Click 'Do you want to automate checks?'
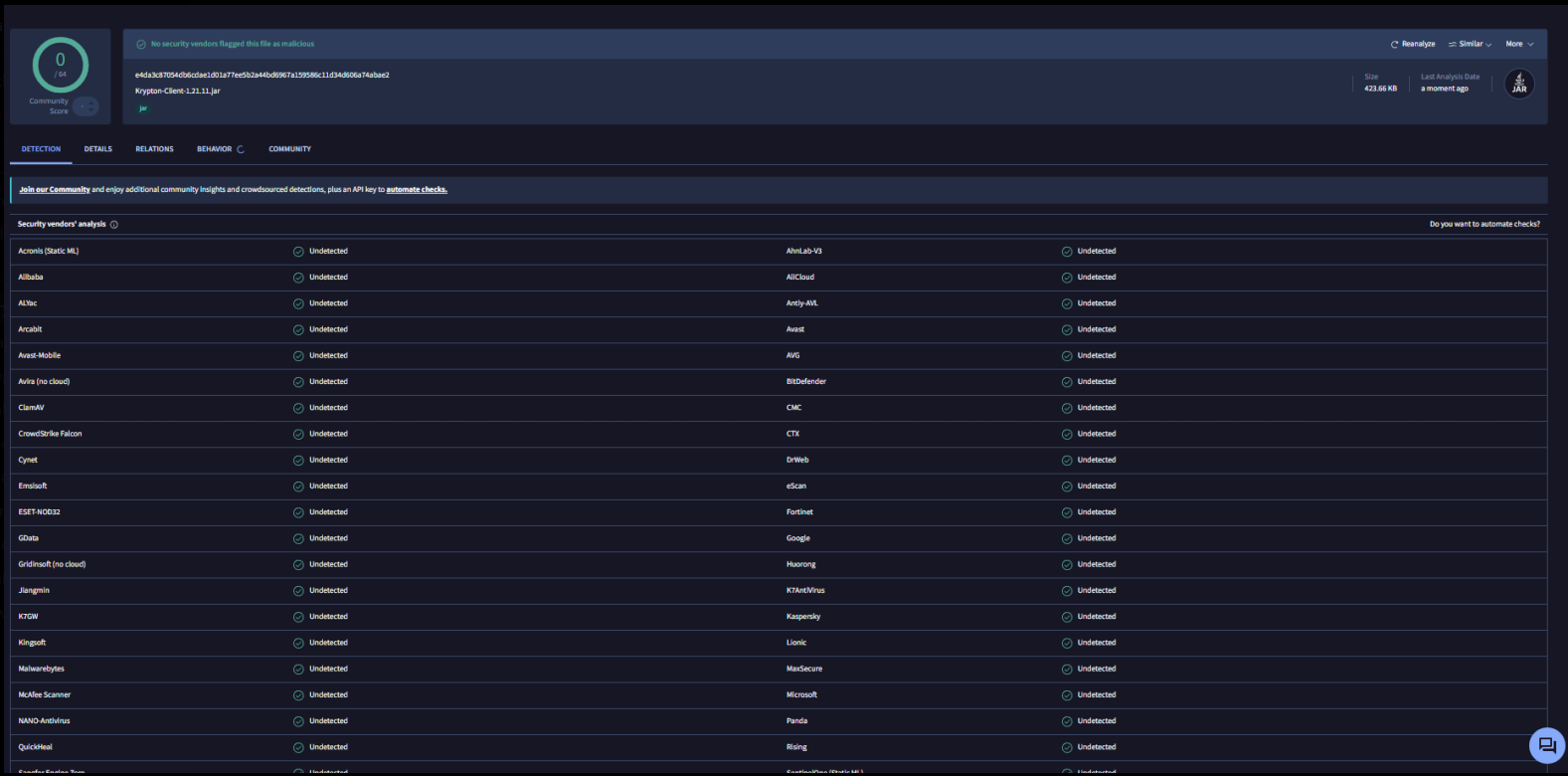1568x776 pixels. 1484,224
